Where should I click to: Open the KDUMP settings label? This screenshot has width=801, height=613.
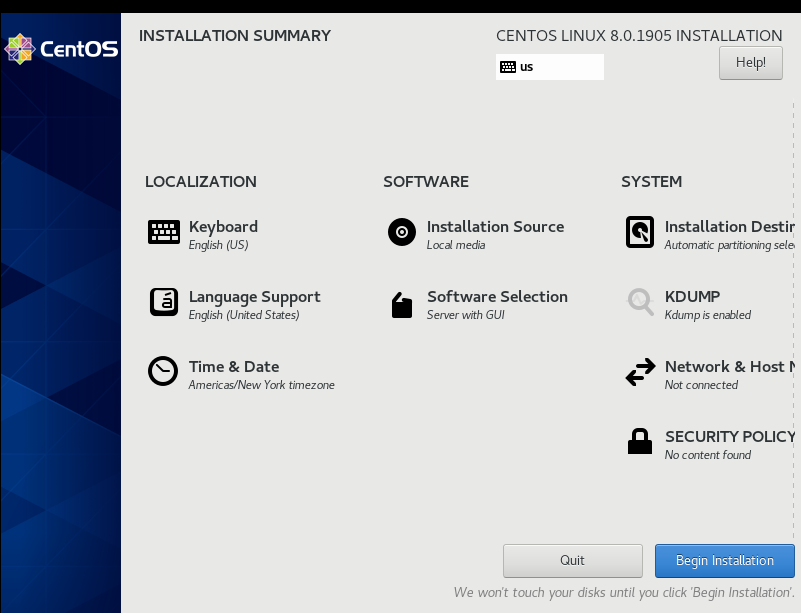coord(692,296)
